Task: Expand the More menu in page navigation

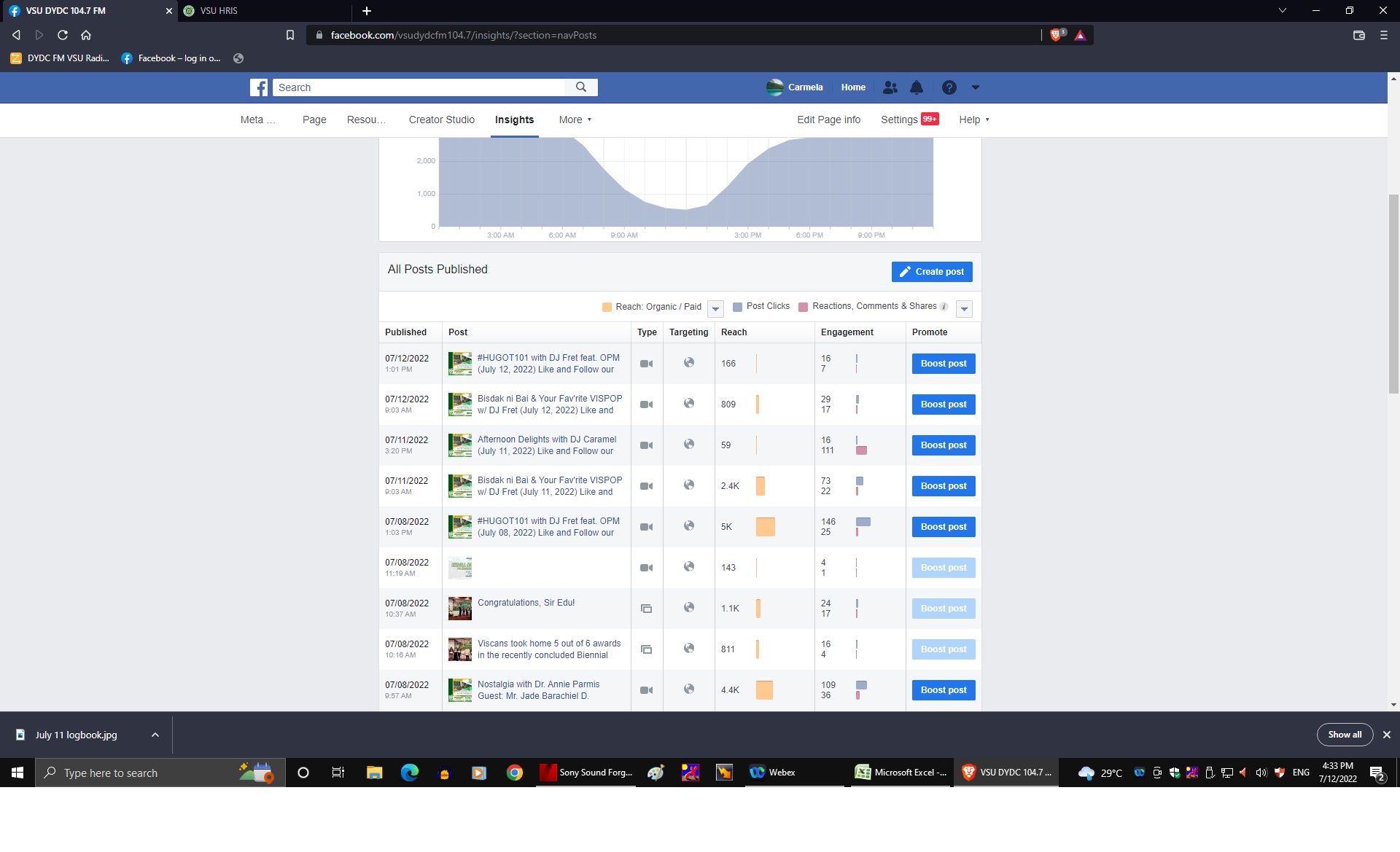Action: coord(575,120)
